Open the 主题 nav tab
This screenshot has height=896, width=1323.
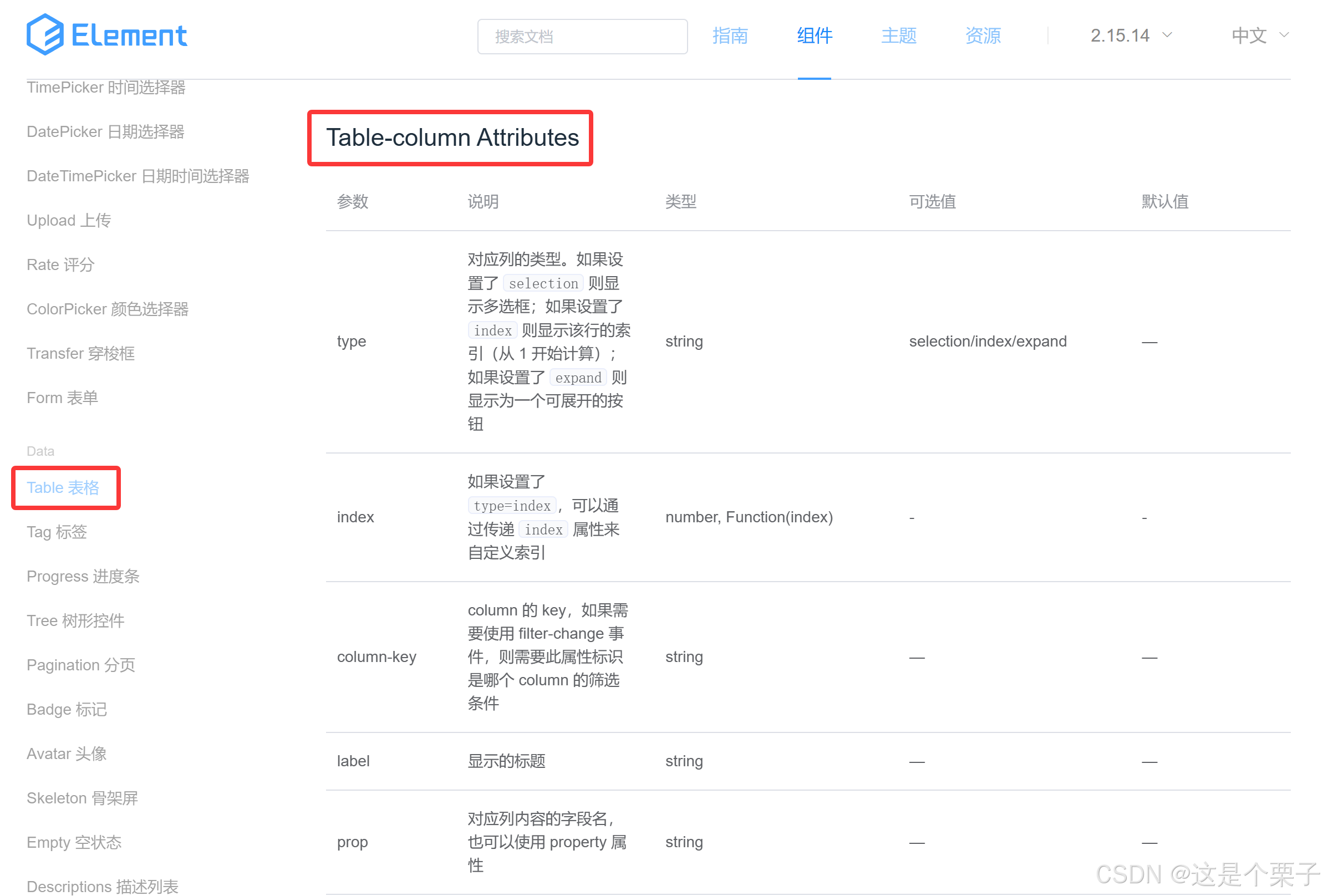pos(898,35)
